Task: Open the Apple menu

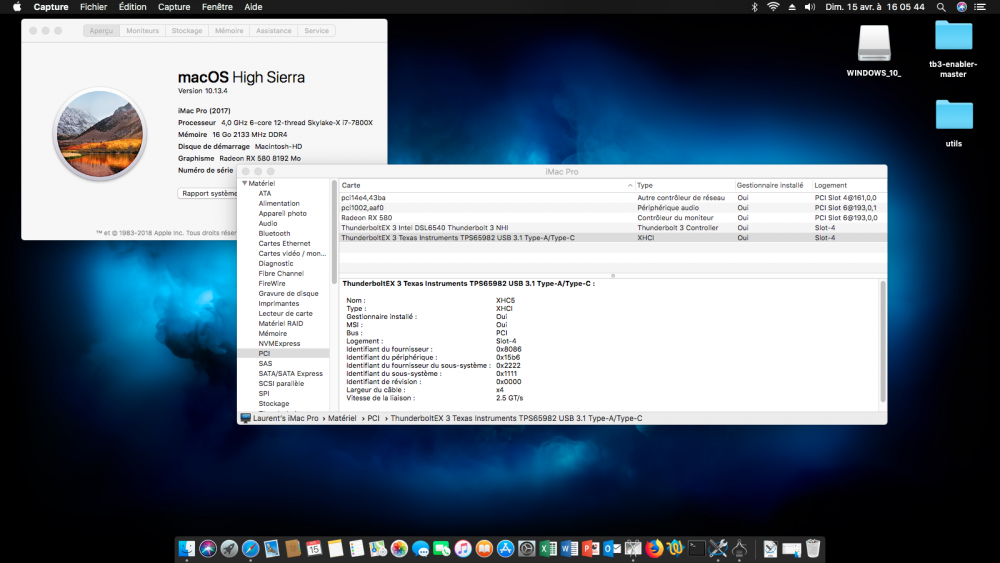Action: point(17,7)
